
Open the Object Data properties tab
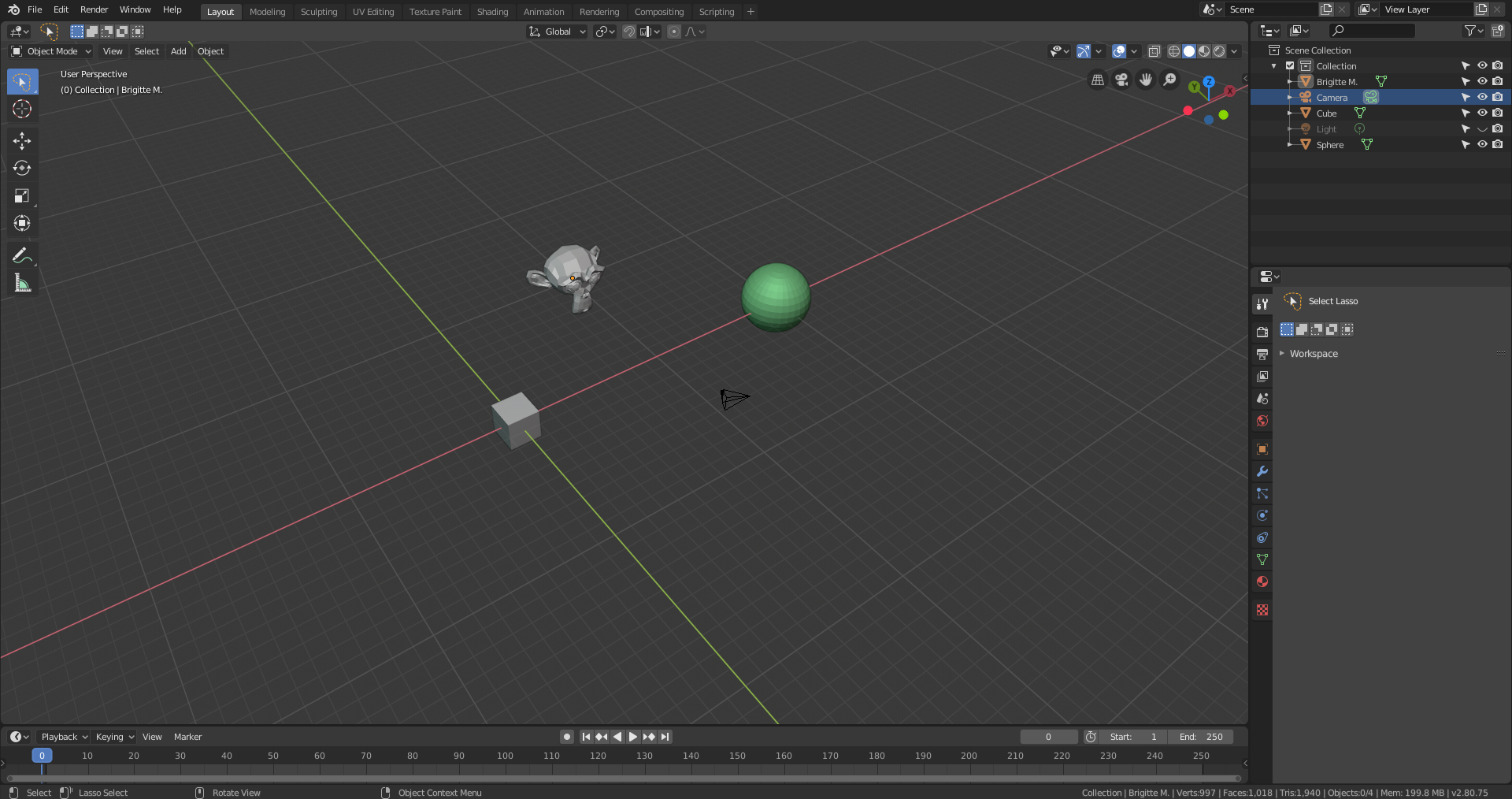pyautogui.click(x=1262, y=559)
